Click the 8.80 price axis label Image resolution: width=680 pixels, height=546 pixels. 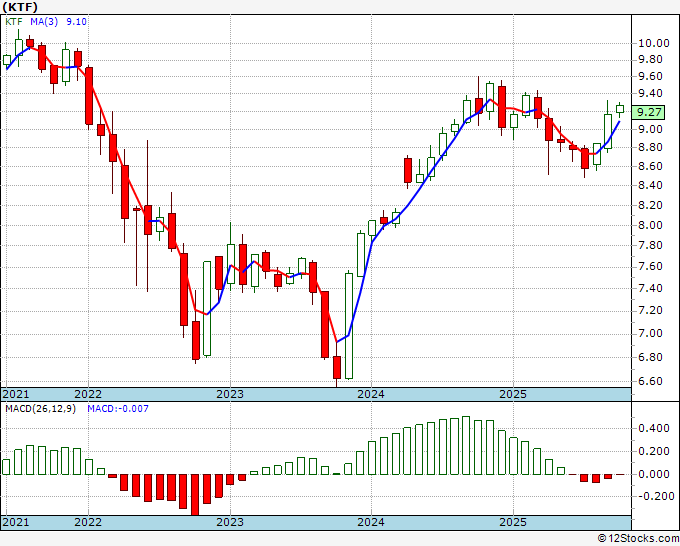(x=650, y=147)
